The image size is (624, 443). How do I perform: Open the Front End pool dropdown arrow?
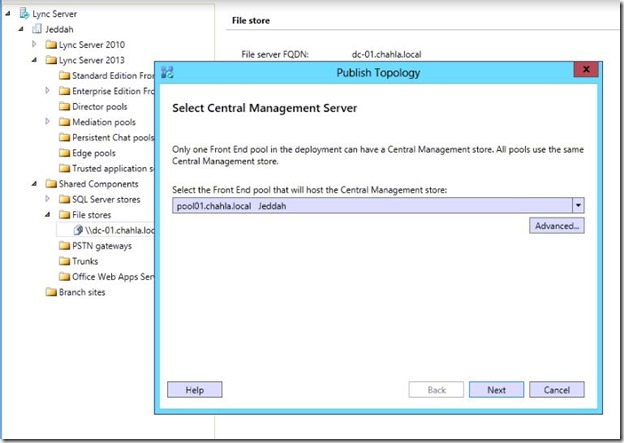click(578, 206)
